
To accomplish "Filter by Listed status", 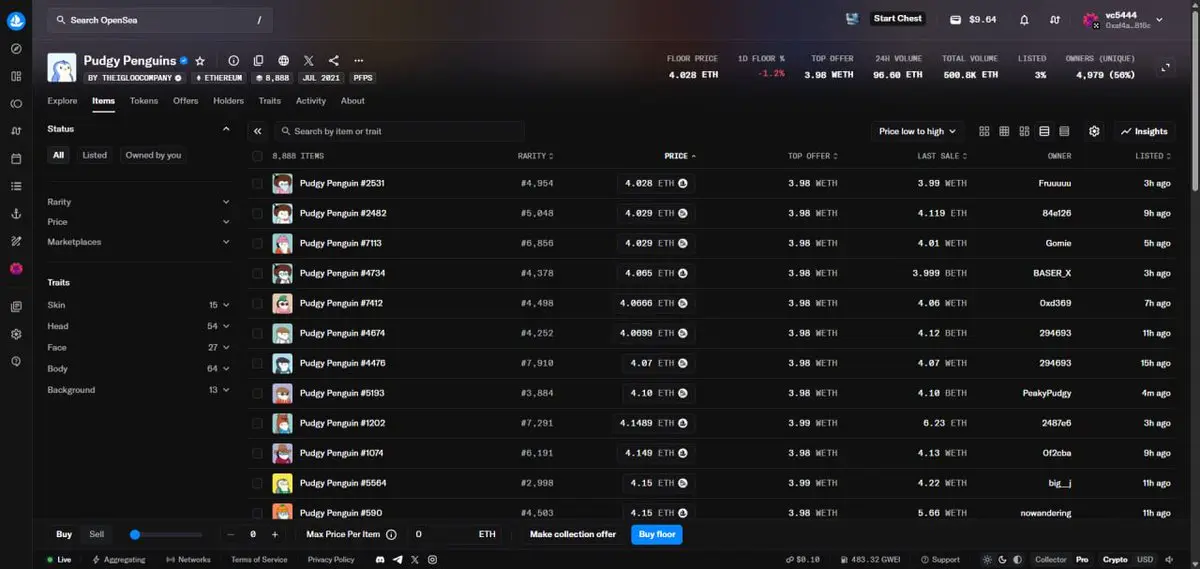I will (x=95, y=155).
